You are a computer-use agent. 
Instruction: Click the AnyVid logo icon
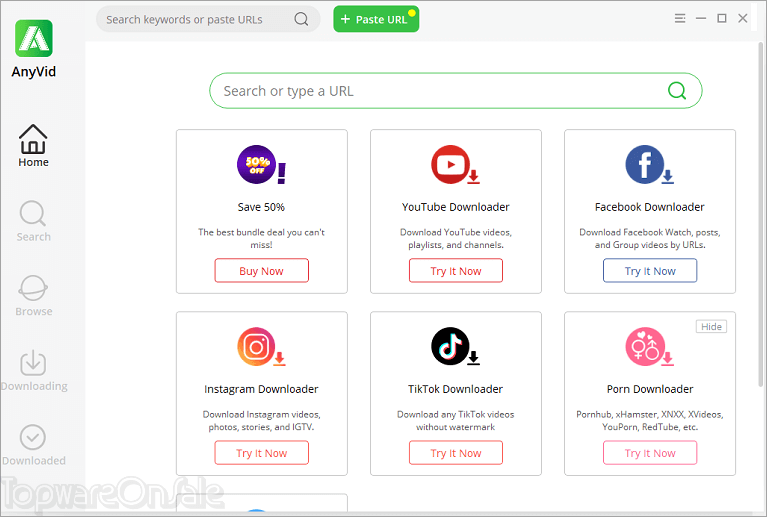(x=34, y=38)
